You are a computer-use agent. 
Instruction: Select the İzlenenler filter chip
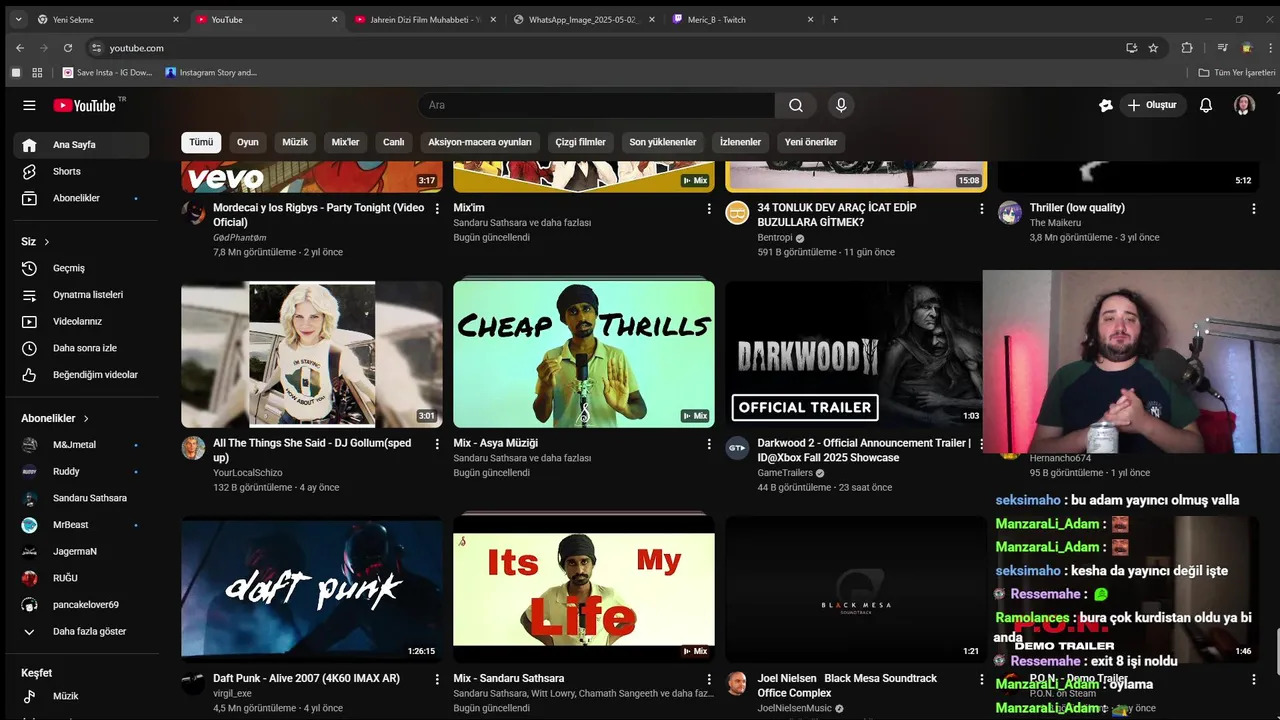[x=740, y=142]
